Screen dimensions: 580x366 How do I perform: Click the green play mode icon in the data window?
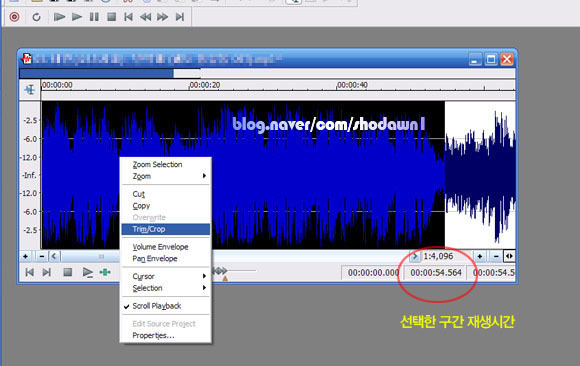coord(105,272)
